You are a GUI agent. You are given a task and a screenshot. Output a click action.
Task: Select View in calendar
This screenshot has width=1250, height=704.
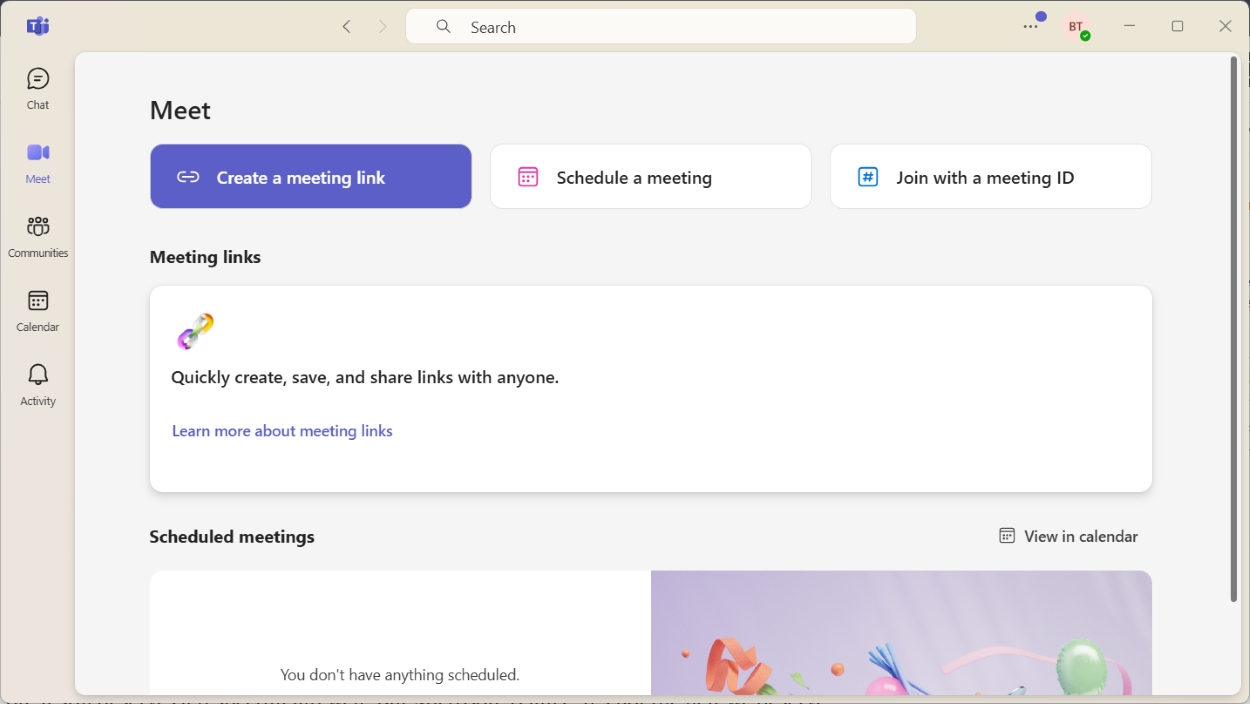tap(1080, 535)
